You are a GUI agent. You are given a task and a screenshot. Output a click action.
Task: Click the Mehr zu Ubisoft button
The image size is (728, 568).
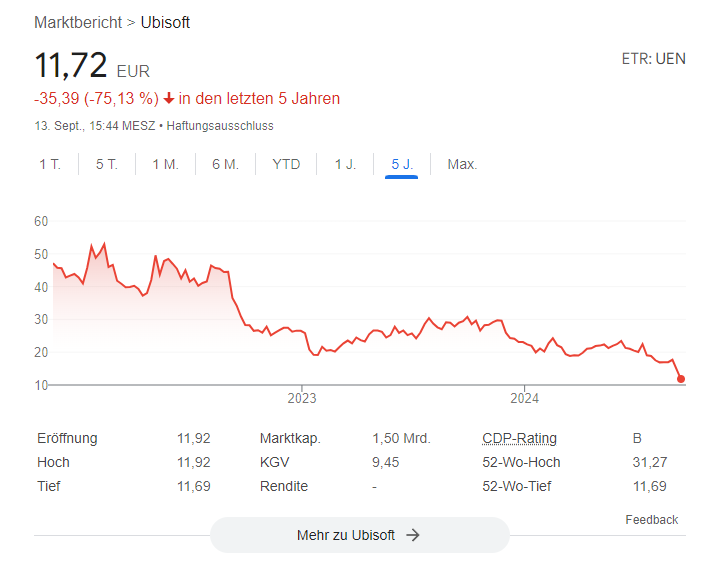coord(360,535)
